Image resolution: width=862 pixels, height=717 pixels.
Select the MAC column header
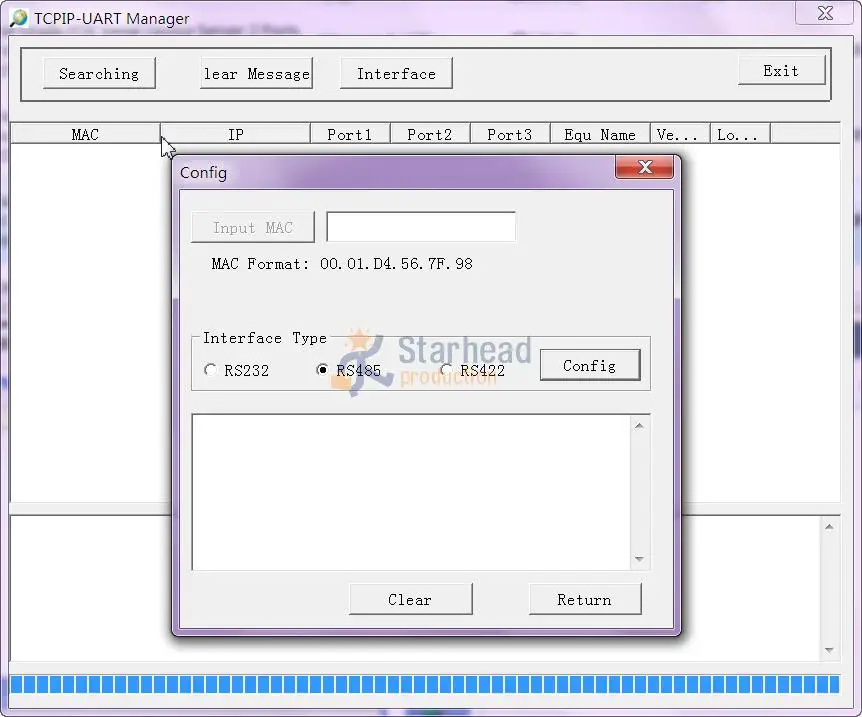pos(86,134)
